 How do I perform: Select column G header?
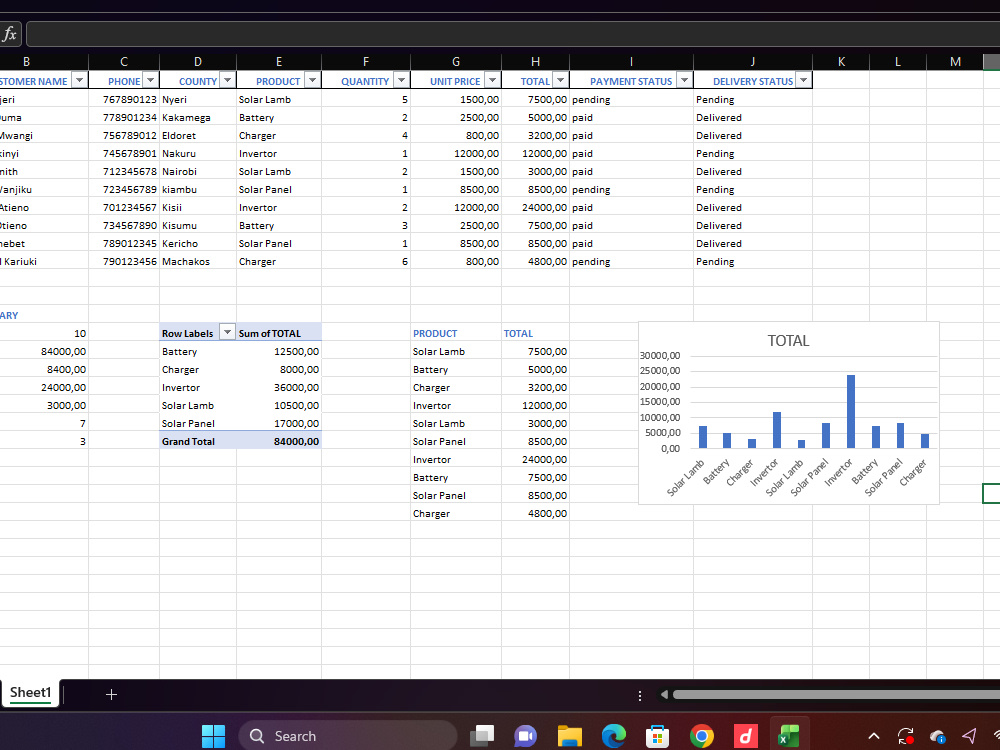coord(456,62)
